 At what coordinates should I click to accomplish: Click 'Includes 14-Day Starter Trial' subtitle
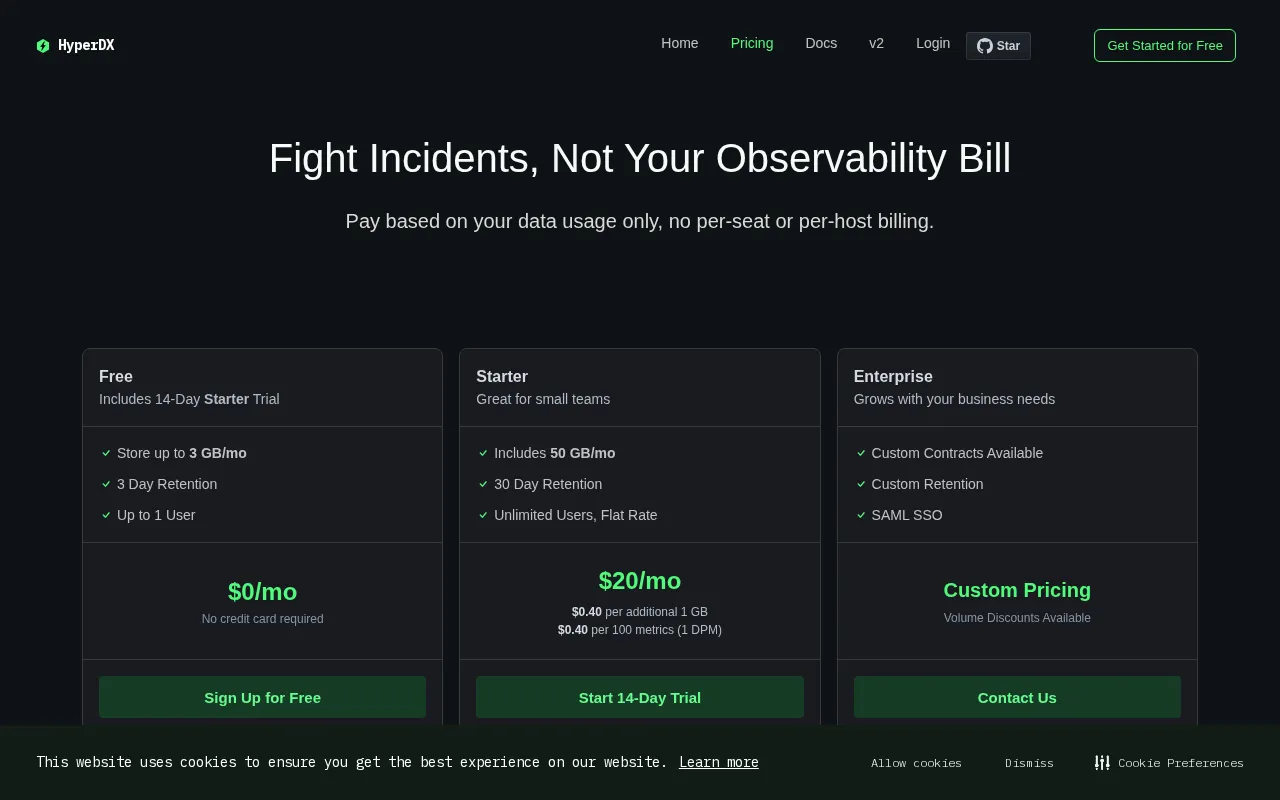pyautogui.click(x=189, y=399)
